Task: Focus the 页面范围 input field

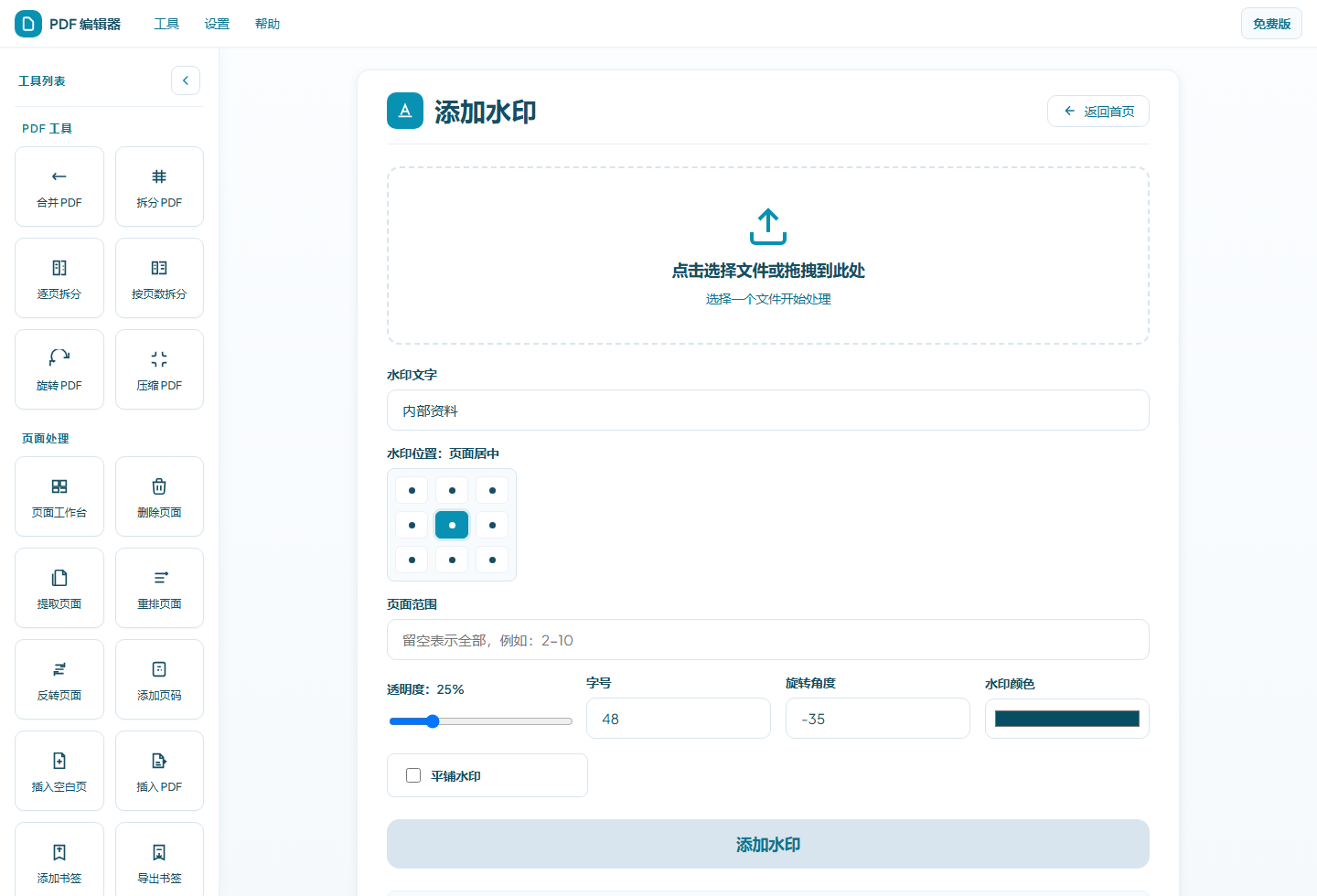Action: 768,640
